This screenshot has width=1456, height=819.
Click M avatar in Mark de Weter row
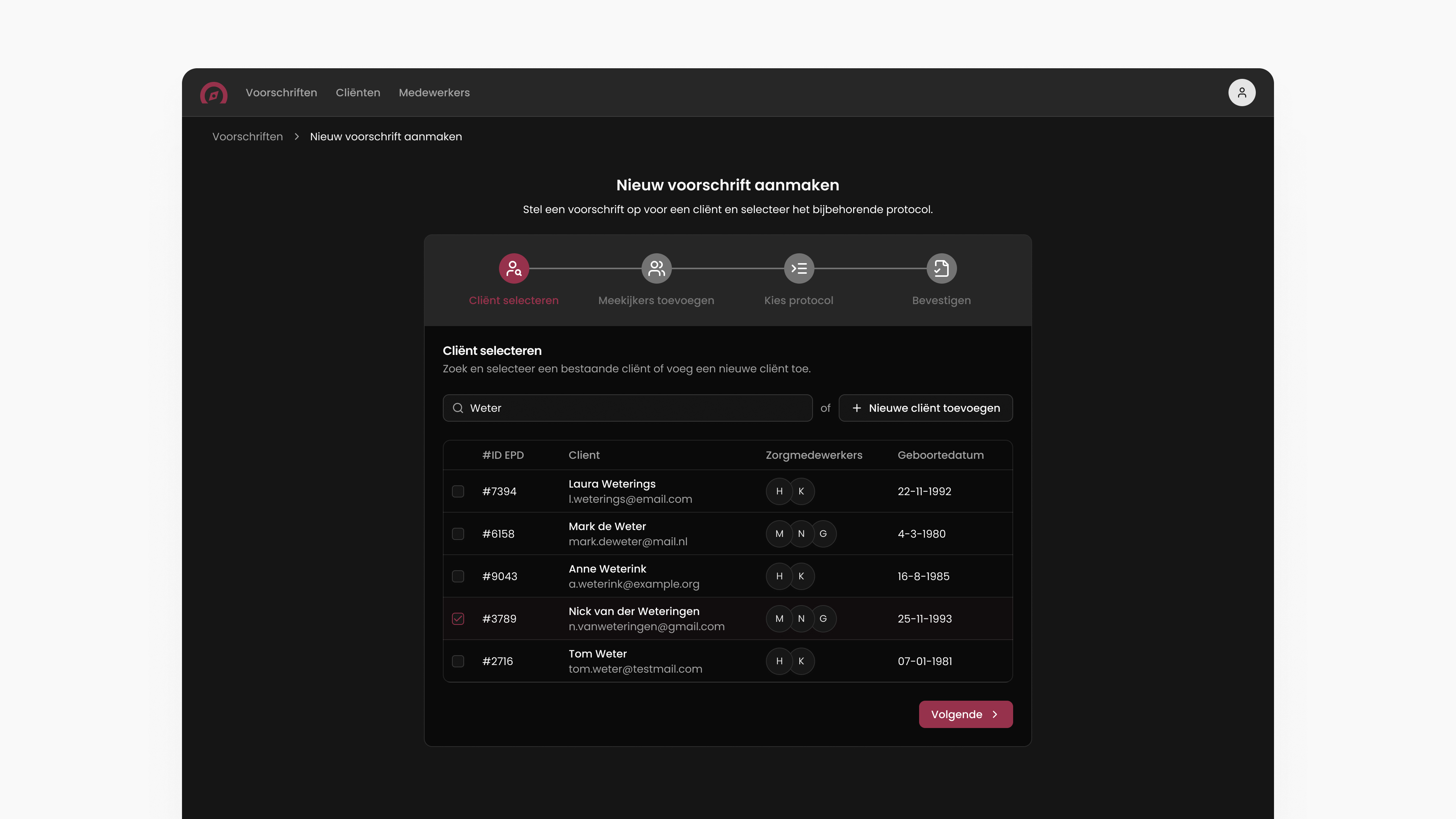[x=780, y=533]
